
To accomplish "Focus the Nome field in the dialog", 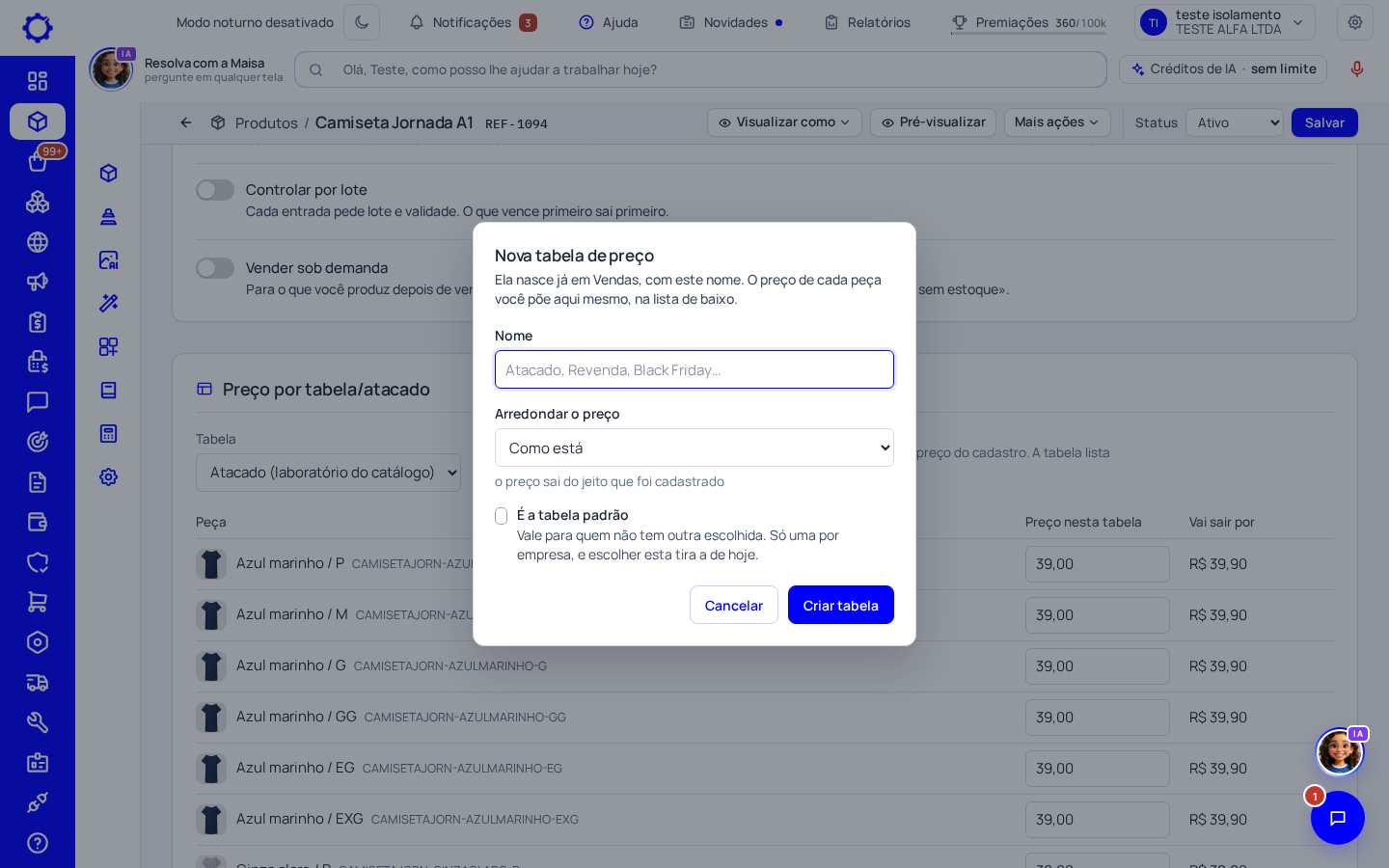I will [694, 369].
